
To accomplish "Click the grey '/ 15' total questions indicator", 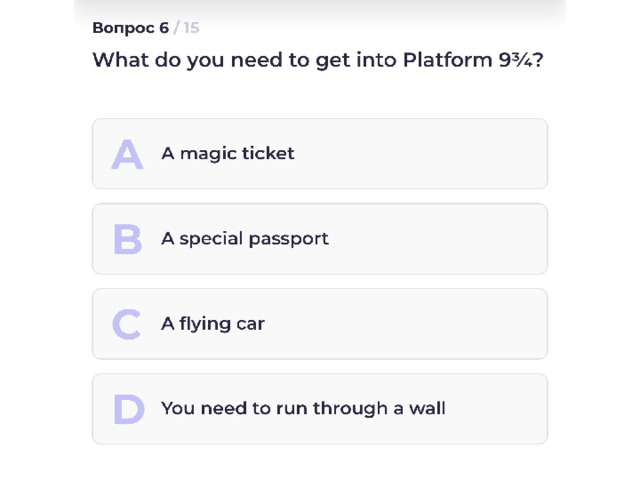I will pos(187,28).
